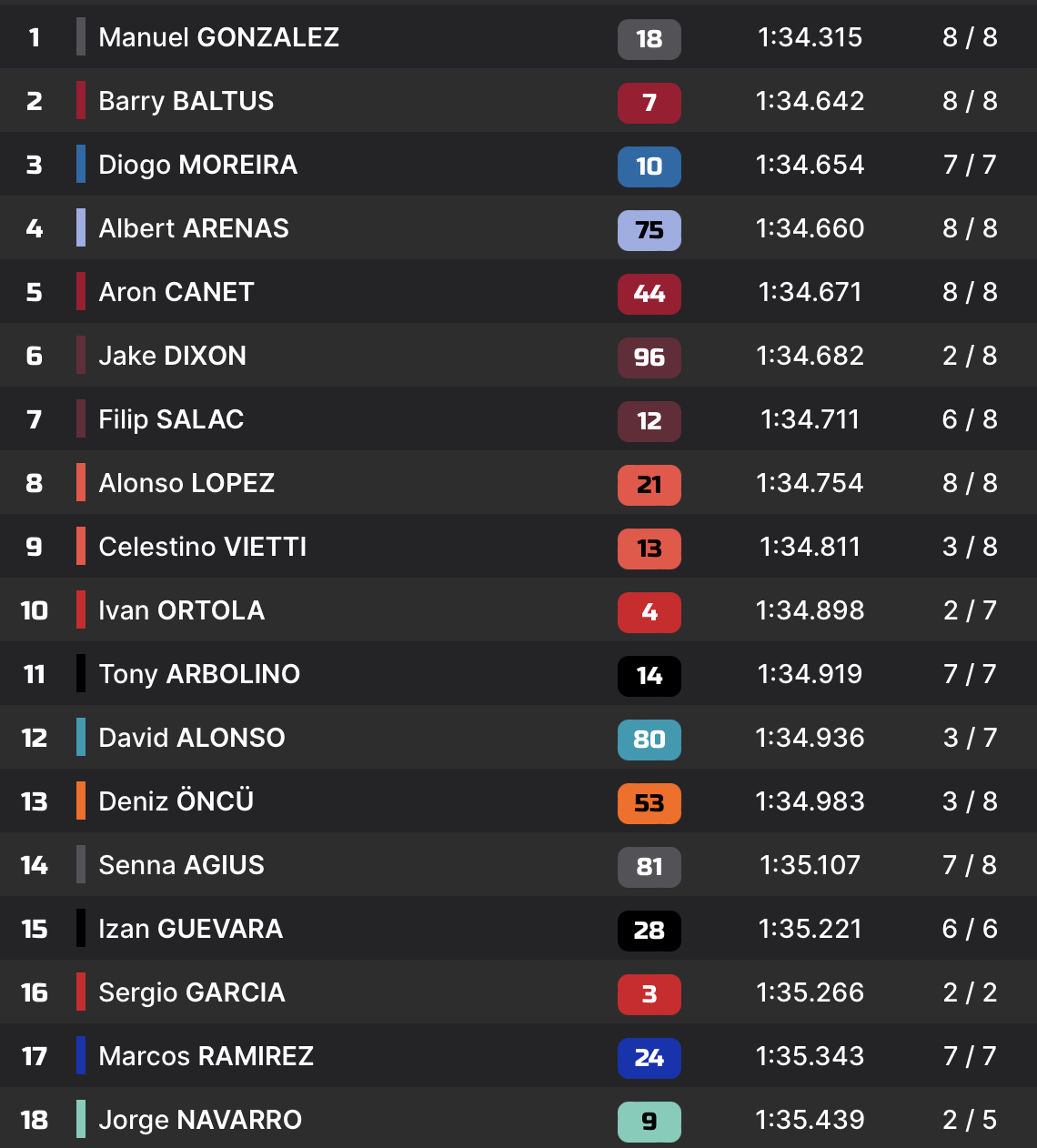Click the orange team color bar beside Deniz ÖNCÜ
The height and width of the screenshot is (1148, 1037).
pyautogui.click(x=81, y=801)
